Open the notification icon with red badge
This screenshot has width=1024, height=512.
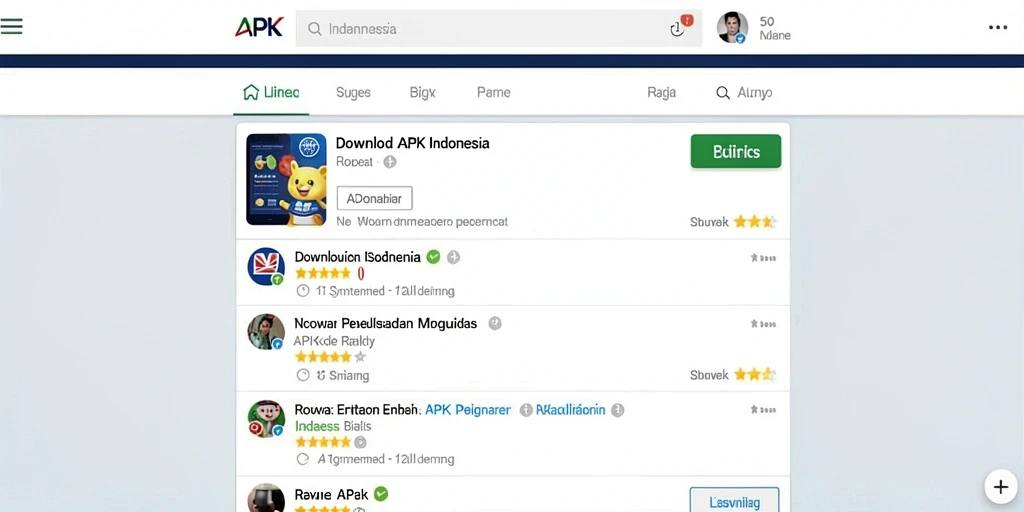pyautogui.click(x=680, y=27)
